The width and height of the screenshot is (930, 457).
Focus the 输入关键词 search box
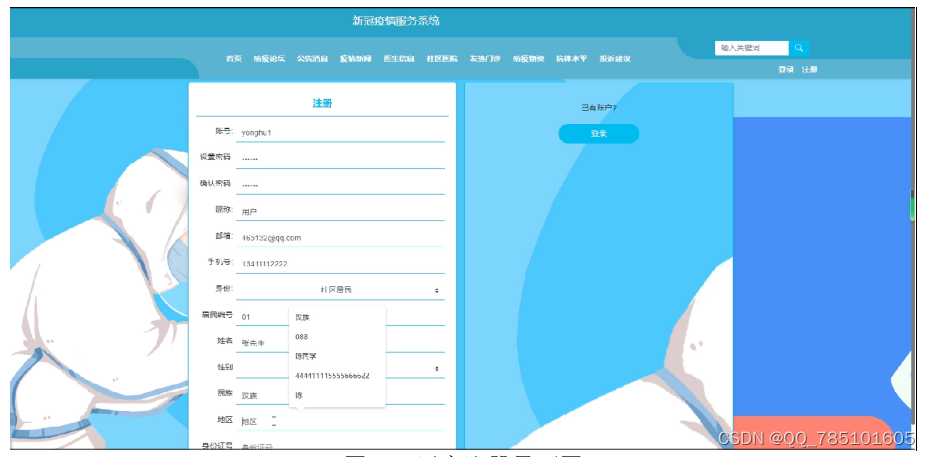point(751,48)
